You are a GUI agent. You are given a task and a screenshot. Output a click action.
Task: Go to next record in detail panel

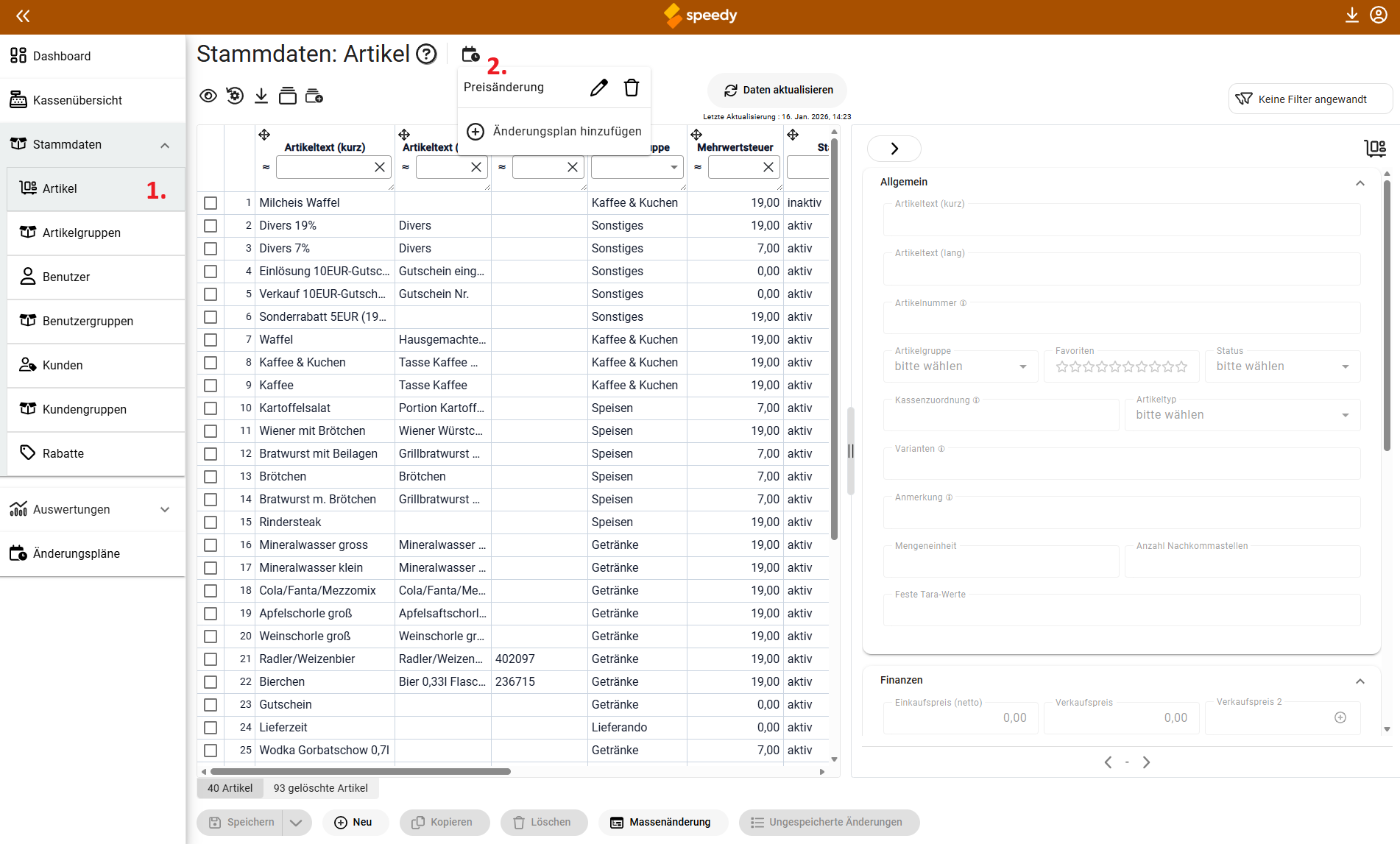pyautogui.click(x=1146, y=762)
